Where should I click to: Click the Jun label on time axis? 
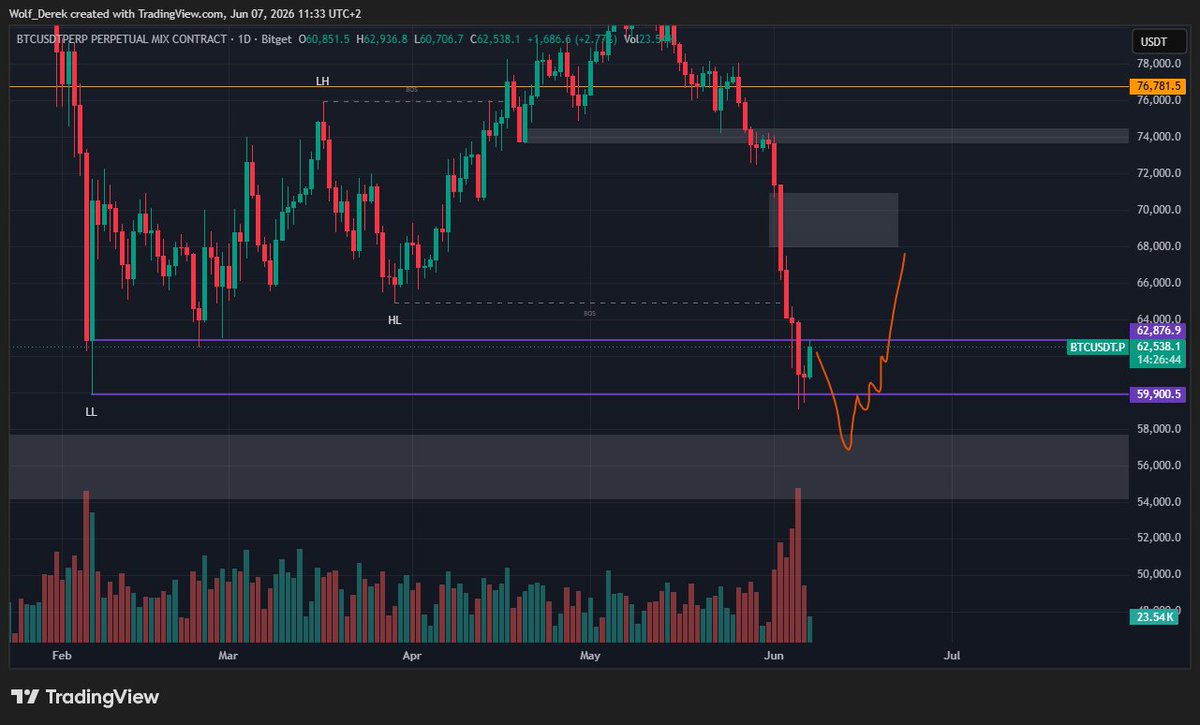click(x=773, y=656)
